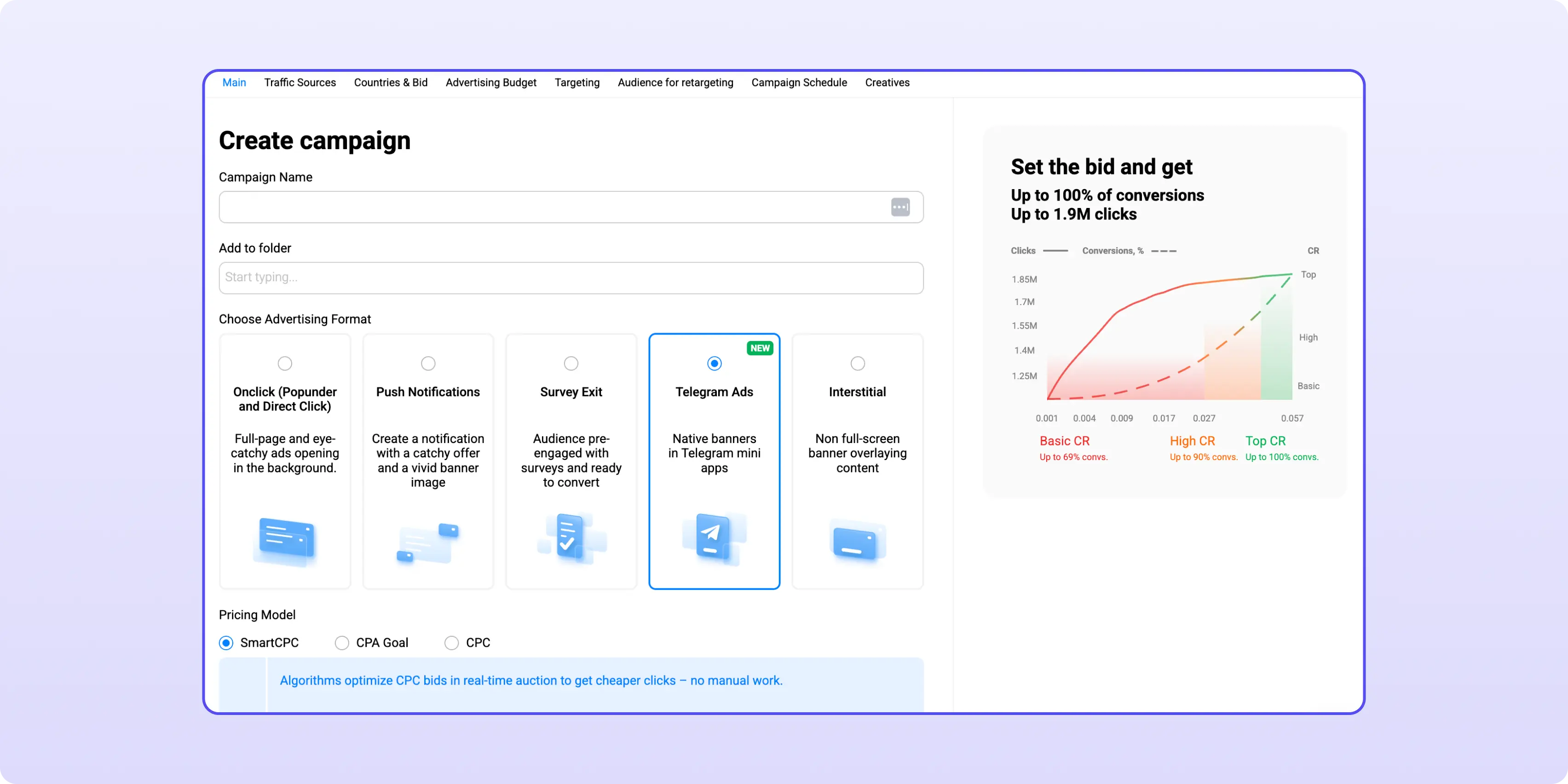Screen dimensions: 1568x784
Task: Choose the SmartCPC pricing model
Action: click(226, 643)
